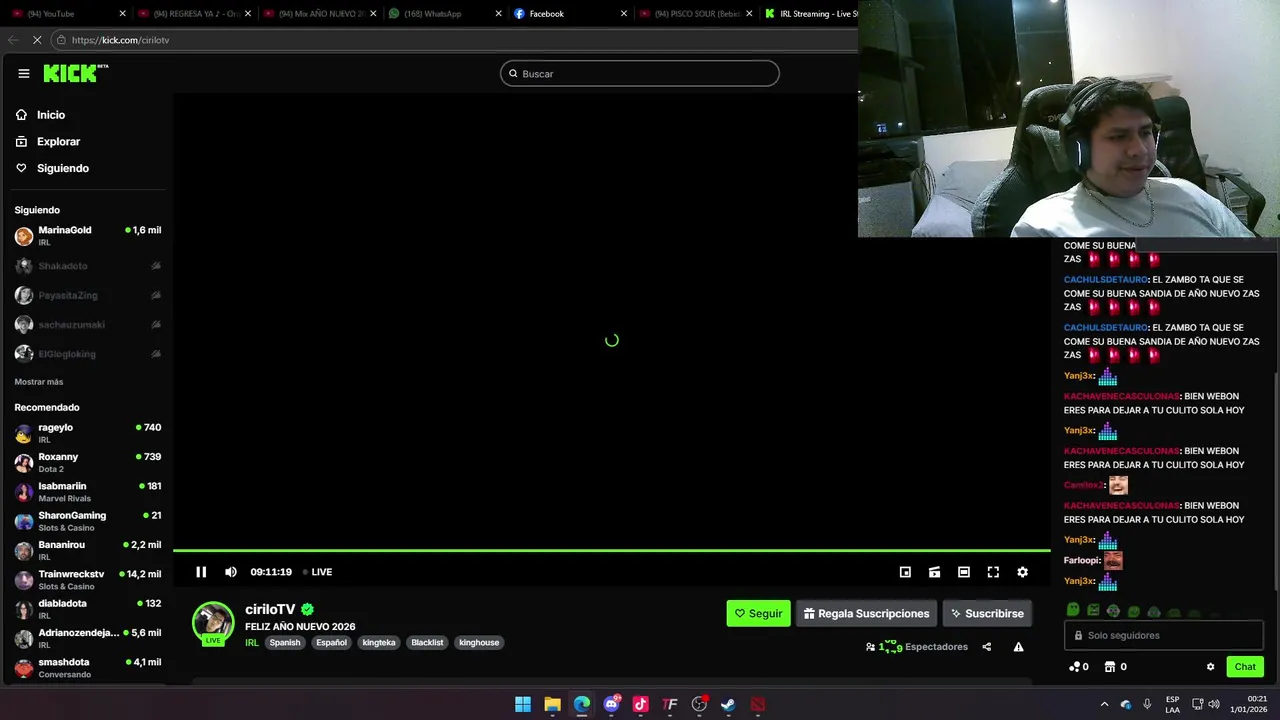Enter fullscreen mode
The height and width of the screenshot is (720, 1280).
[993, 572]
